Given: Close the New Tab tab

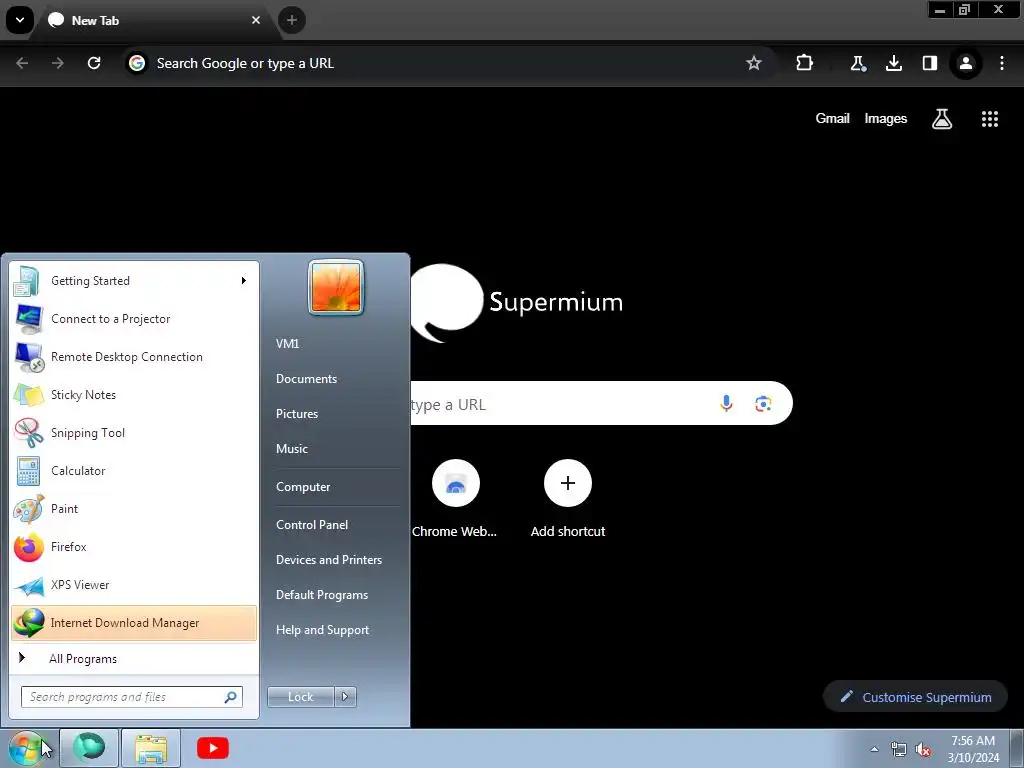Looking at the screenshot, I should (256, 20).
